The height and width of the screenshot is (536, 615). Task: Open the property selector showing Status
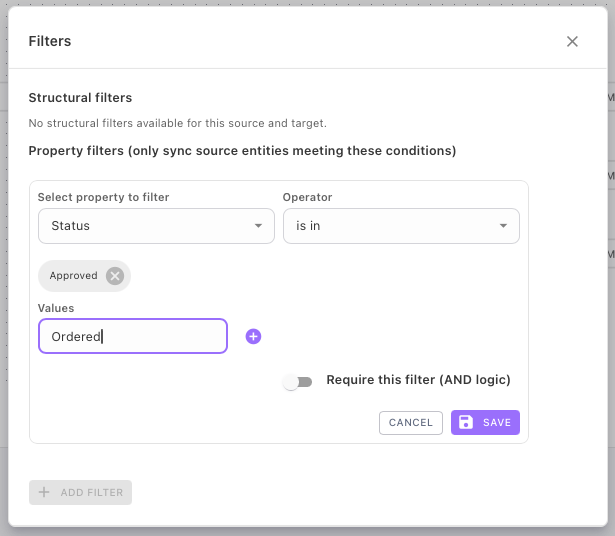pyautogui.click(x=145, y=226)
